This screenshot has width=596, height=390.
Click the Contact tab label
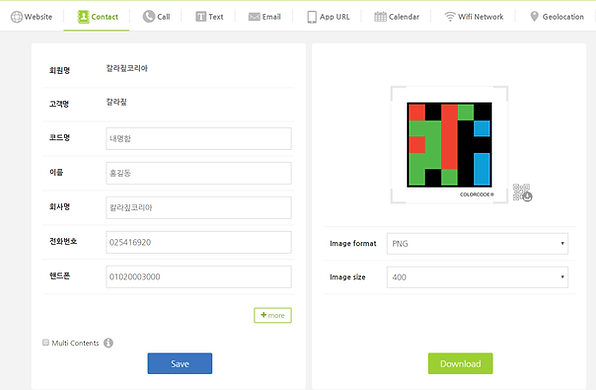(105, 17)
